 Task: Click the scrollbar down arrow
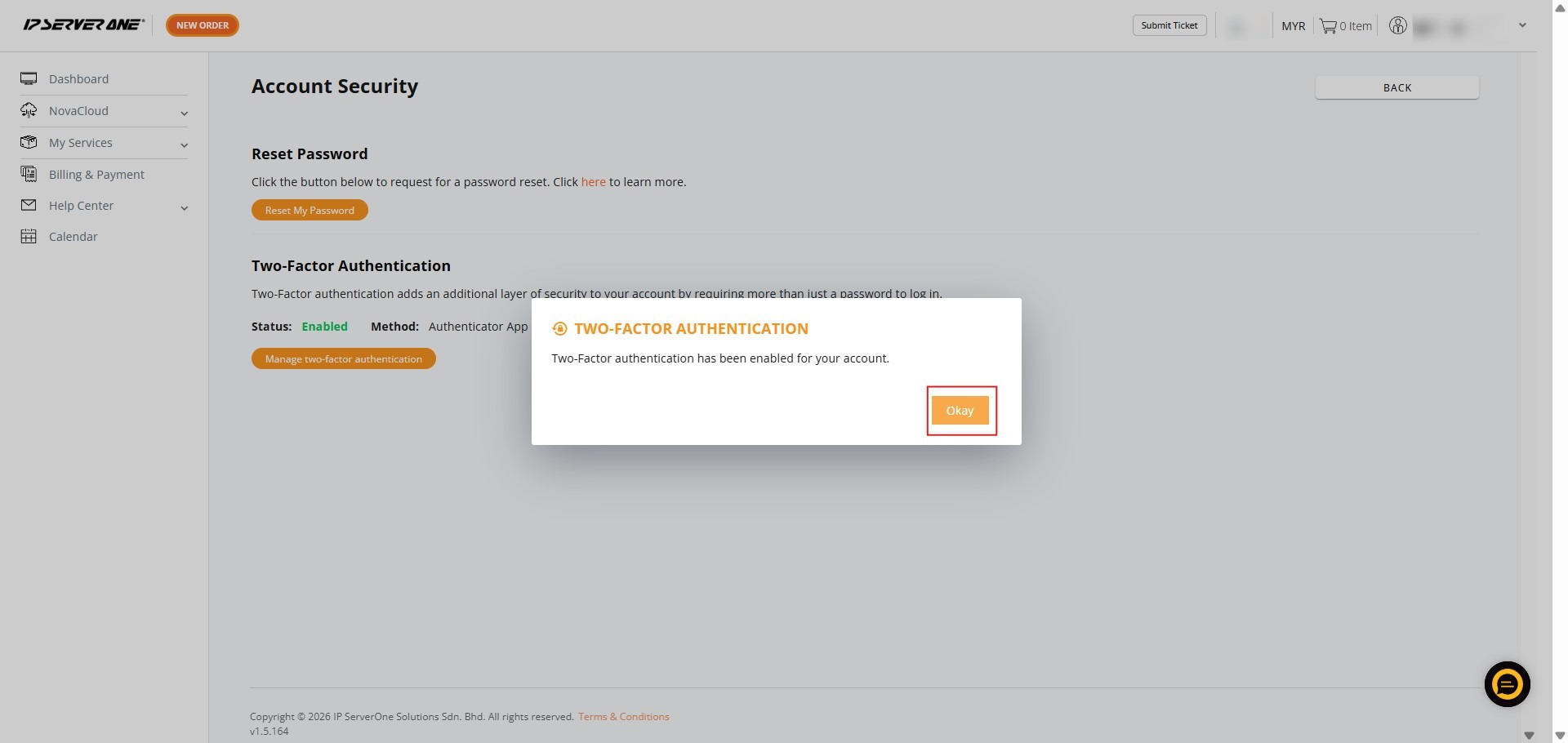click(1559, 735)
